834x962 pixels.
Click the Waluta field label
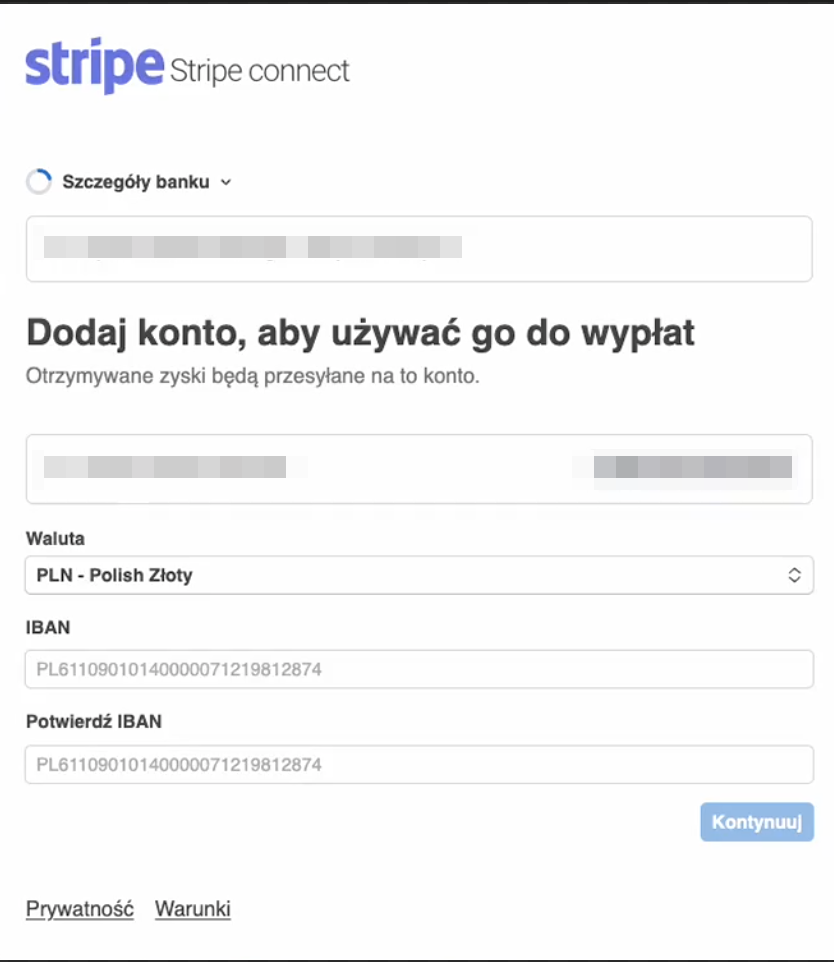point(55,539)
